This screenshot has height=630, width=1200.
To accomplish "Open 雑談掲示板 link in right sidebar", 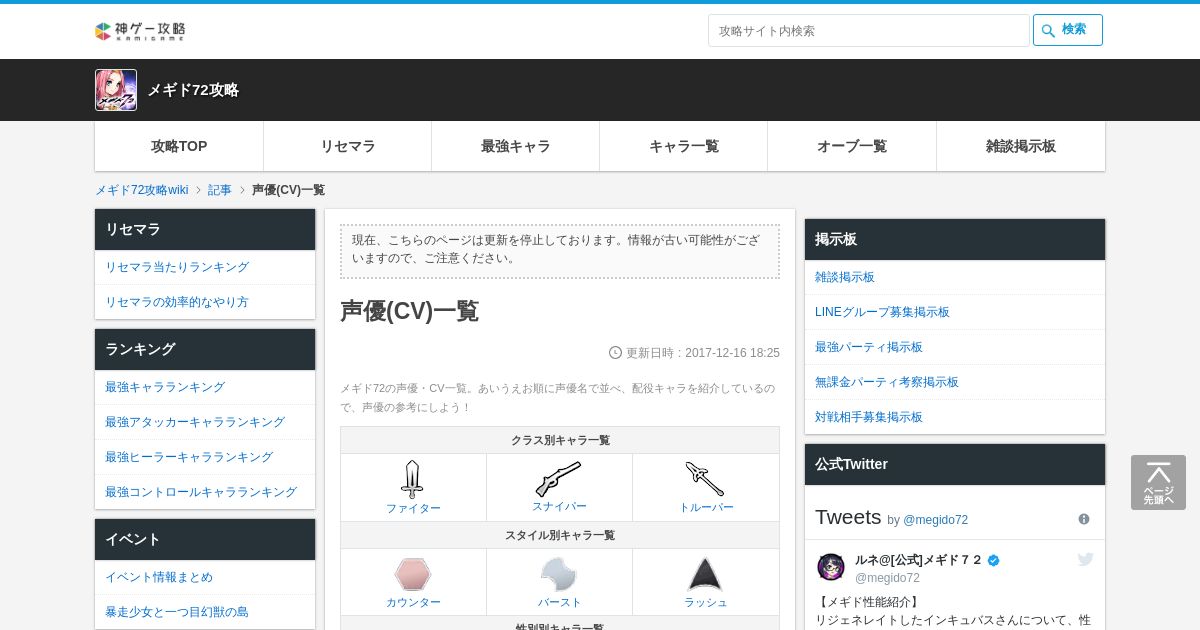I will pos(845,277).
